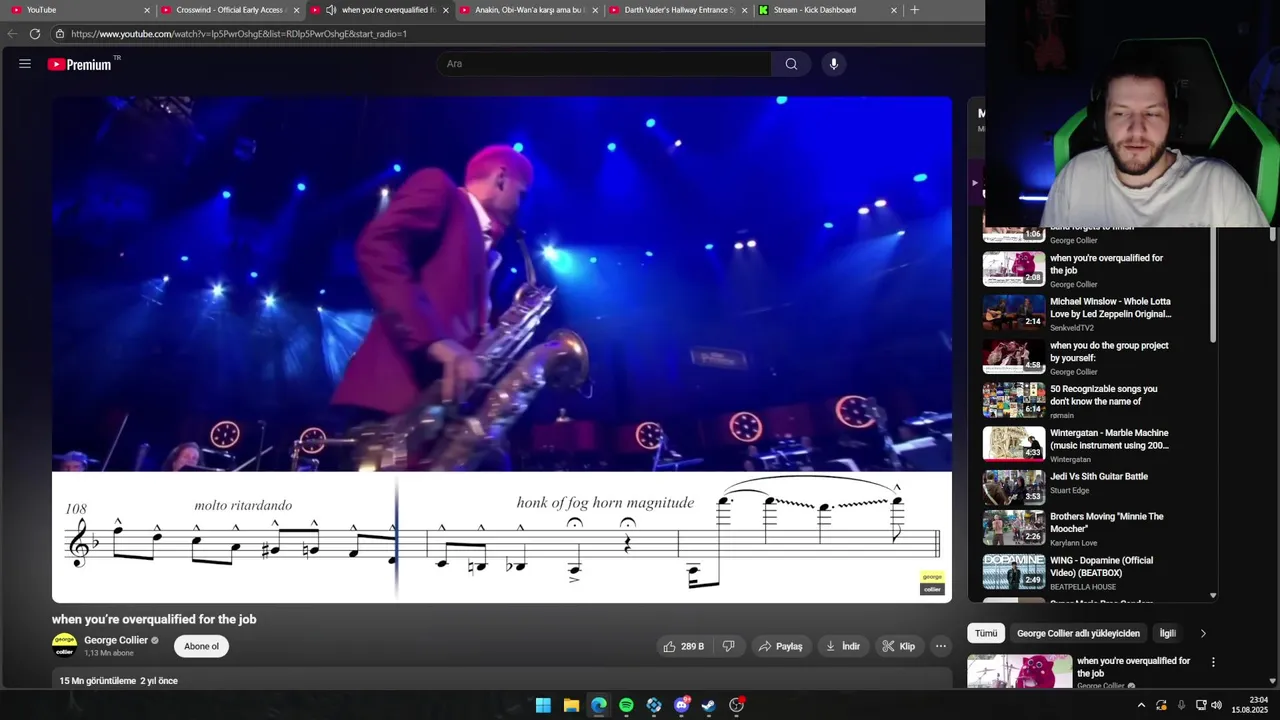Click the magnifier search button
This screenshot has width=1280, height=720.
click(x=791, y=64)
